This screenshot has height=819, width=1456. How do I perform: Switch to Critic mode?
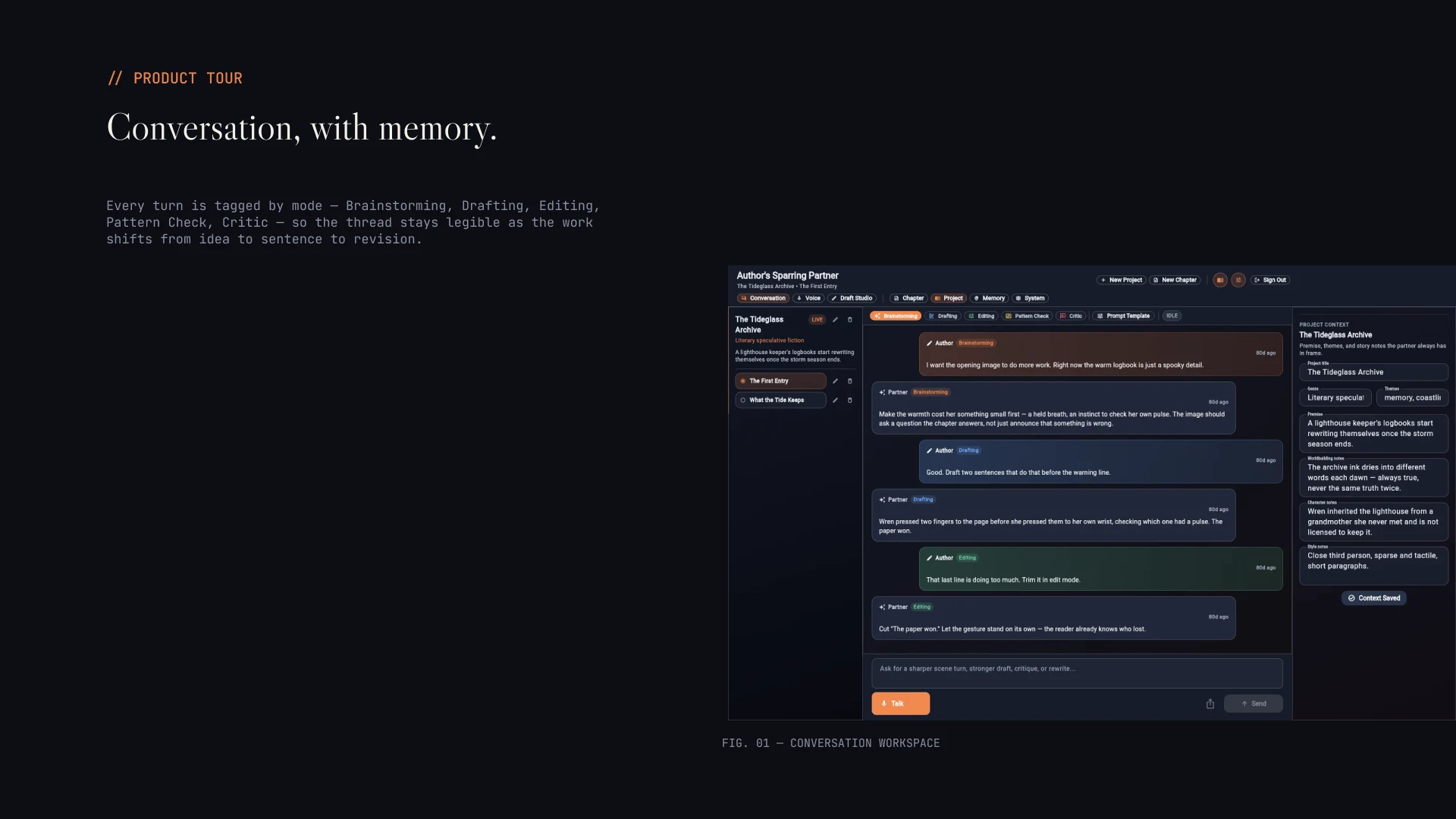coord(1071,316)
